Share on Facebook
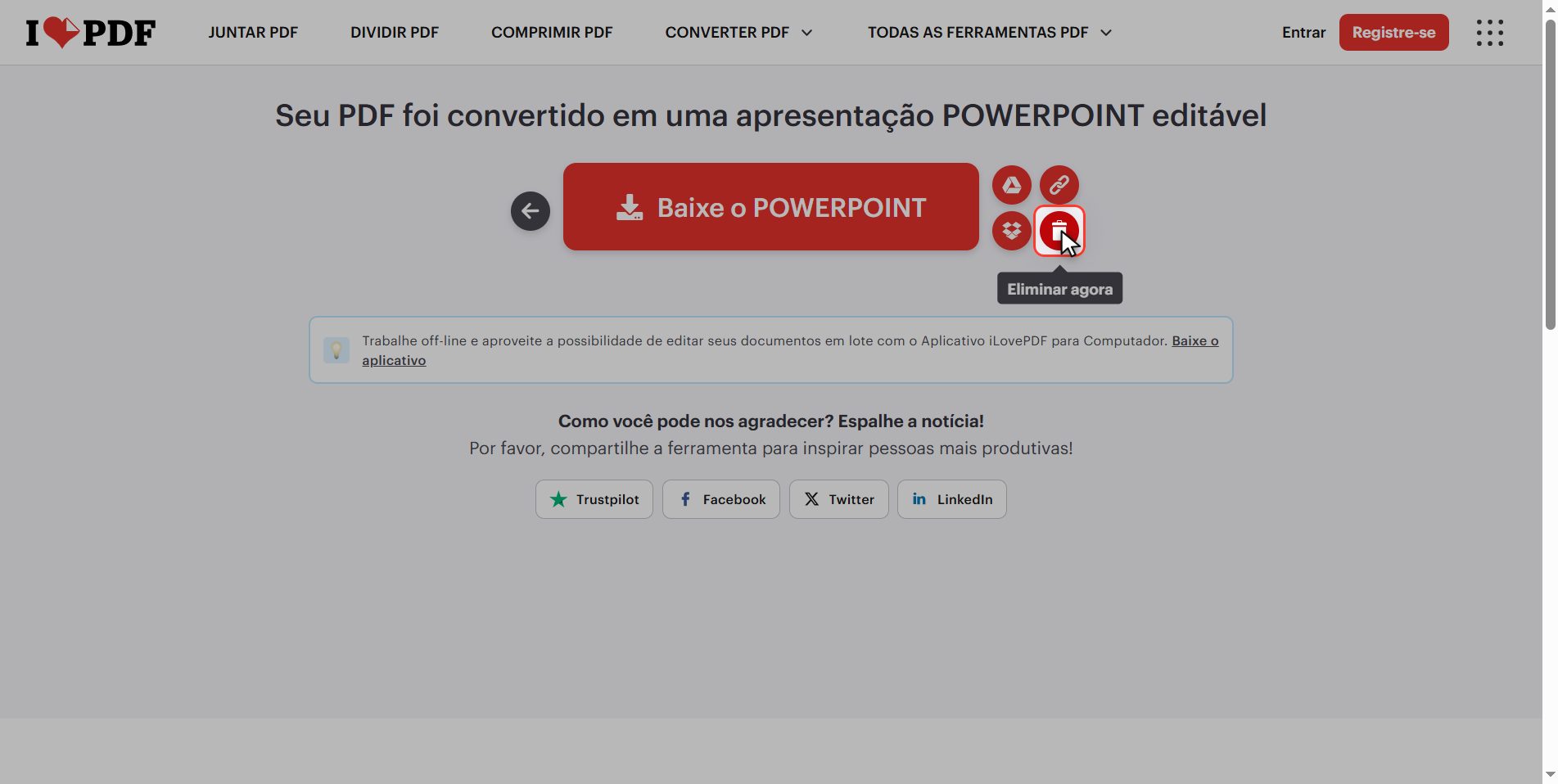The width and height of the screenshot is (1558, 784). point(721,499)
